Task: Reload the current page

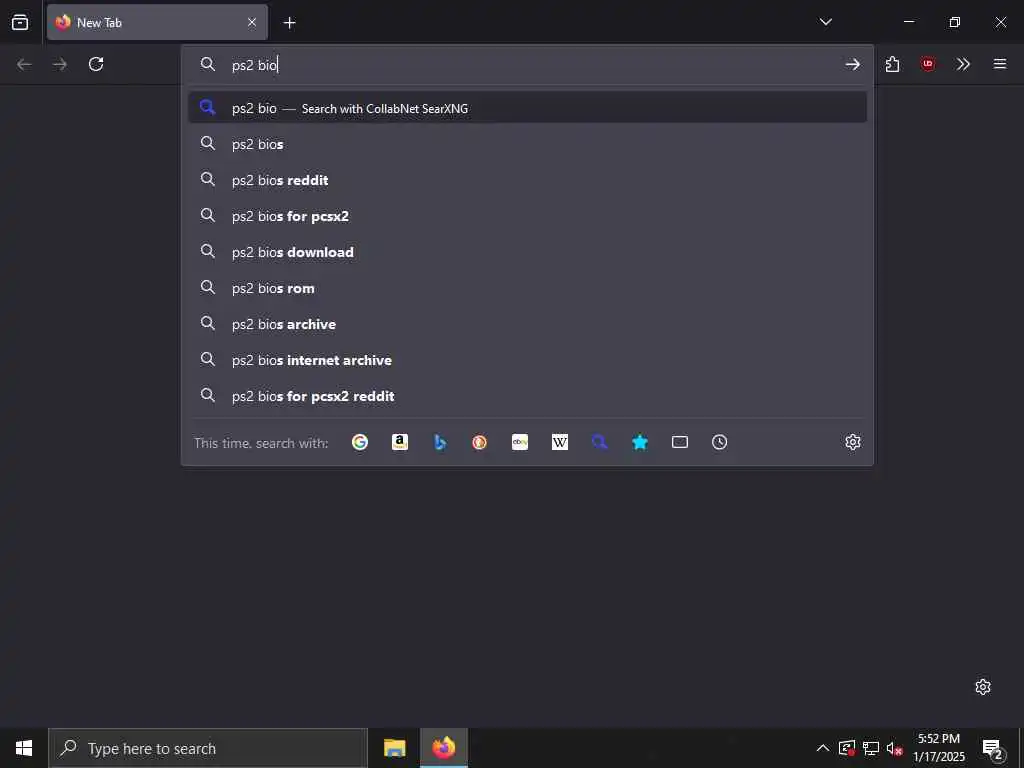Action: (96, 64)
